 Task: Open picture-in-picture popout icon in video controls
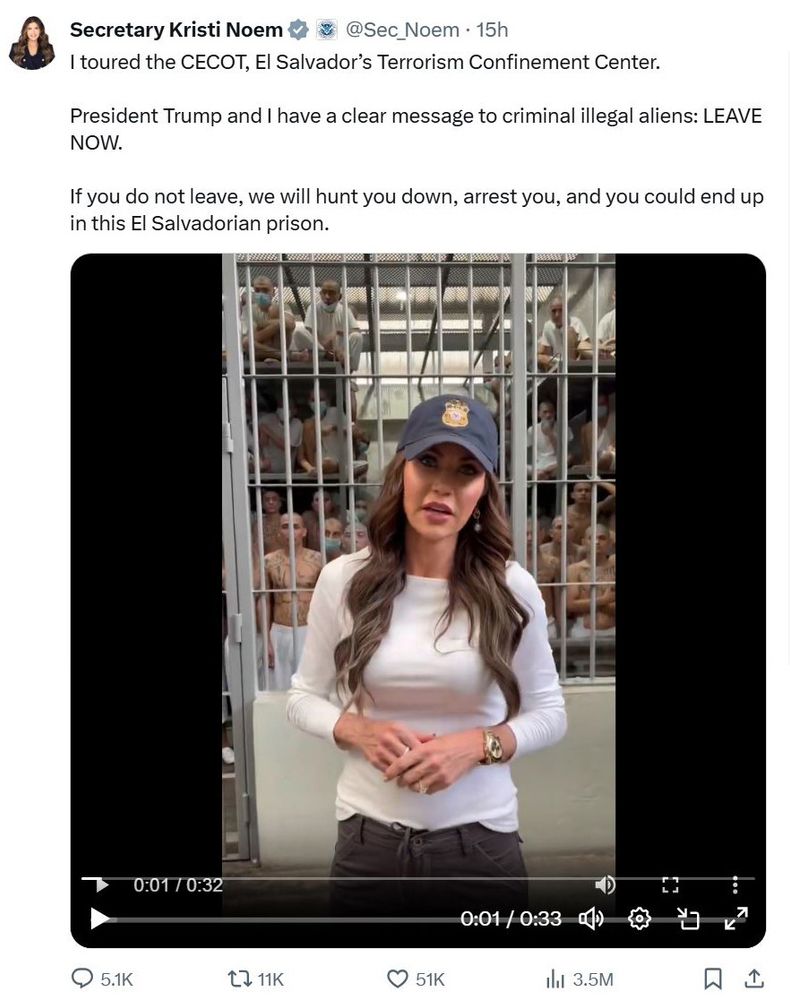point(688,919)
